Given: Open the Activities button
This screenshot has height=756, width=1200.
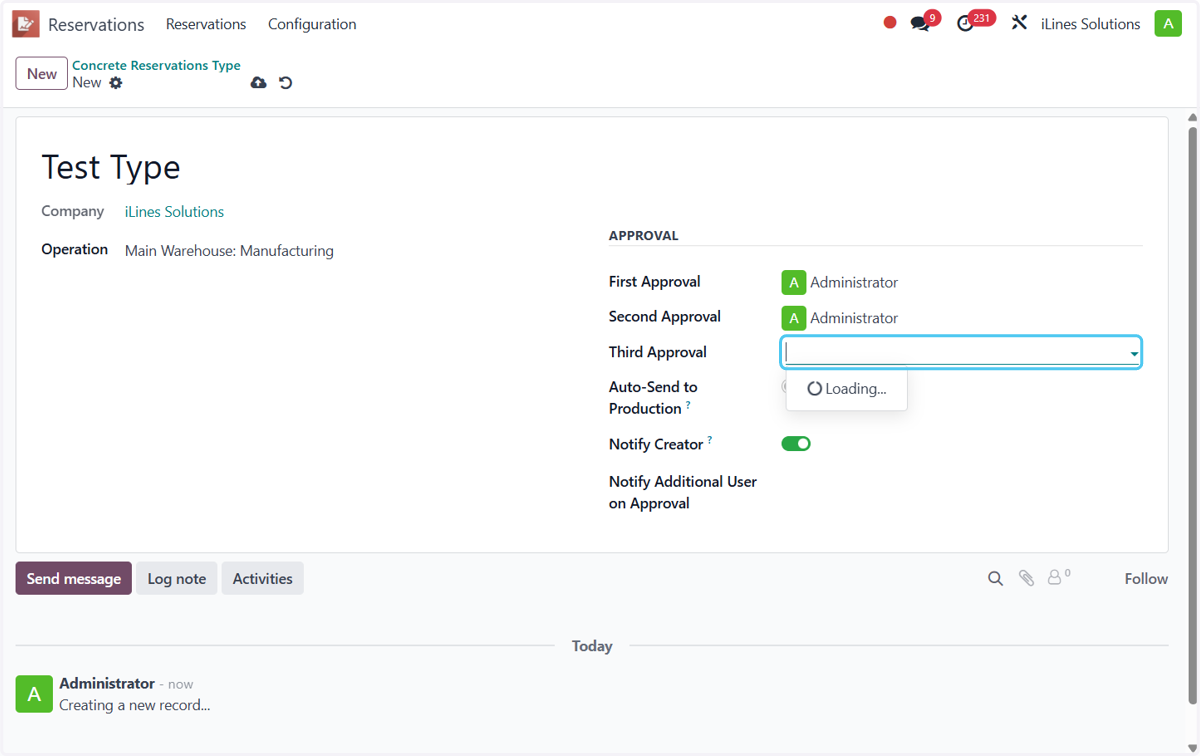Looking at the screenshot, I should click(262, 578).
